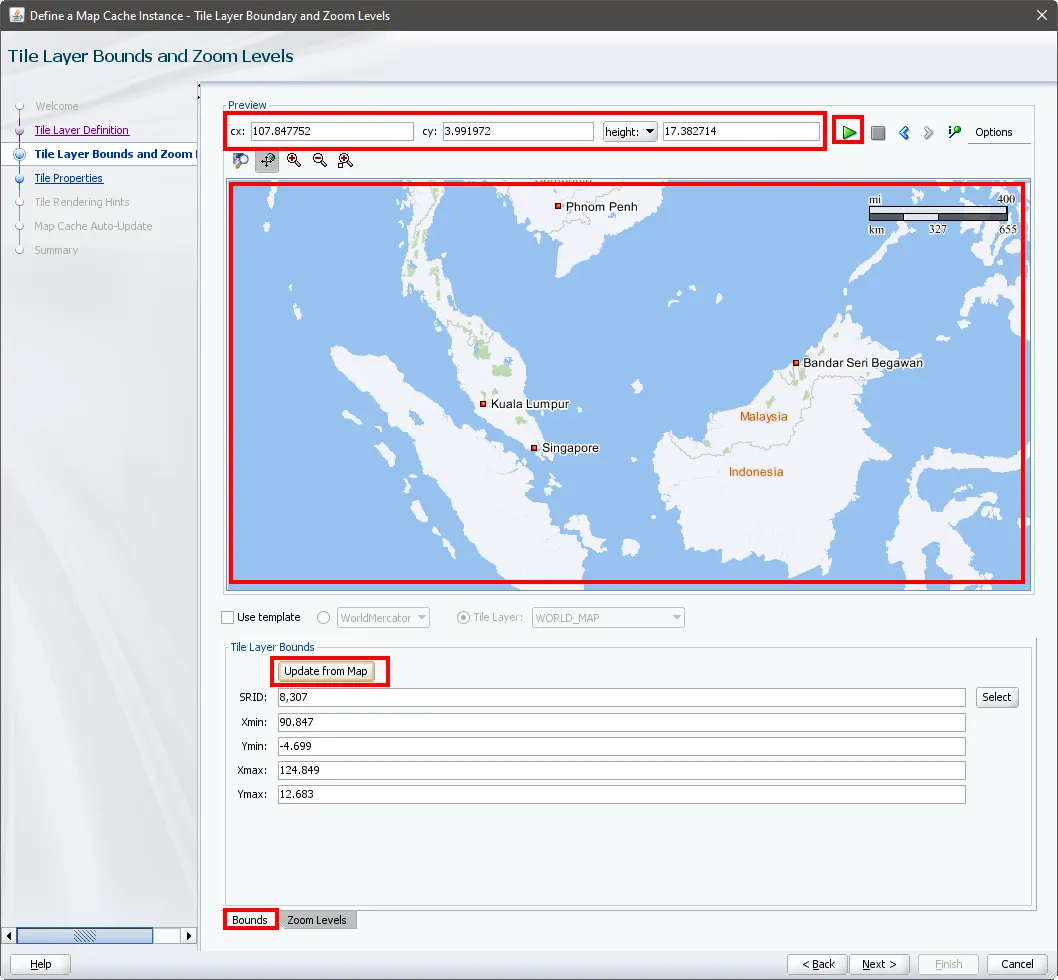Image resolution: width=1058 pixels, height=980 pixels.
Task: Select the magnifier query tool
Action: tap(241, 161)
